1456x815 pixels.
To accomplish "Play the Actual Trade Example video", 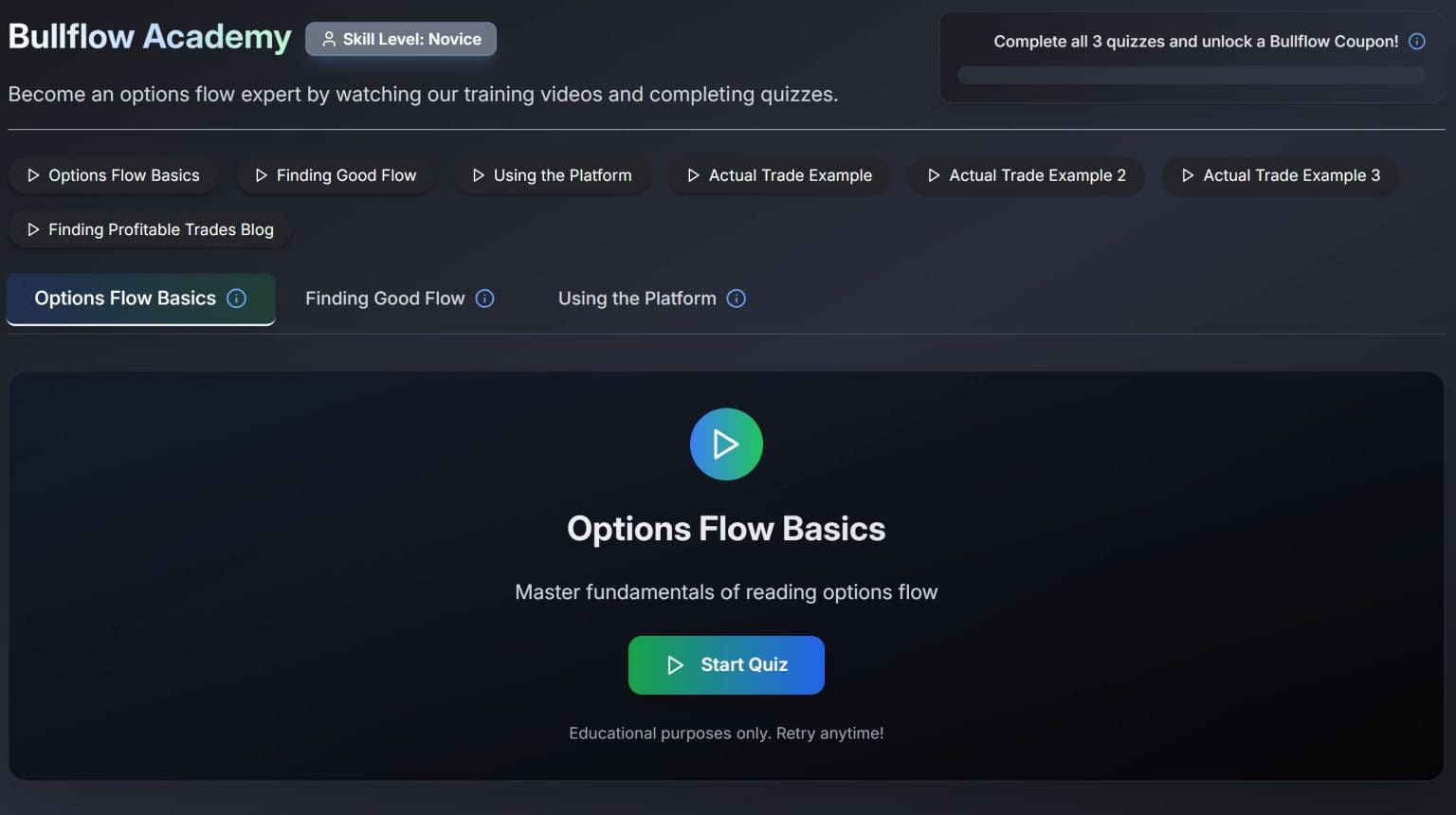I will point(779,175).
